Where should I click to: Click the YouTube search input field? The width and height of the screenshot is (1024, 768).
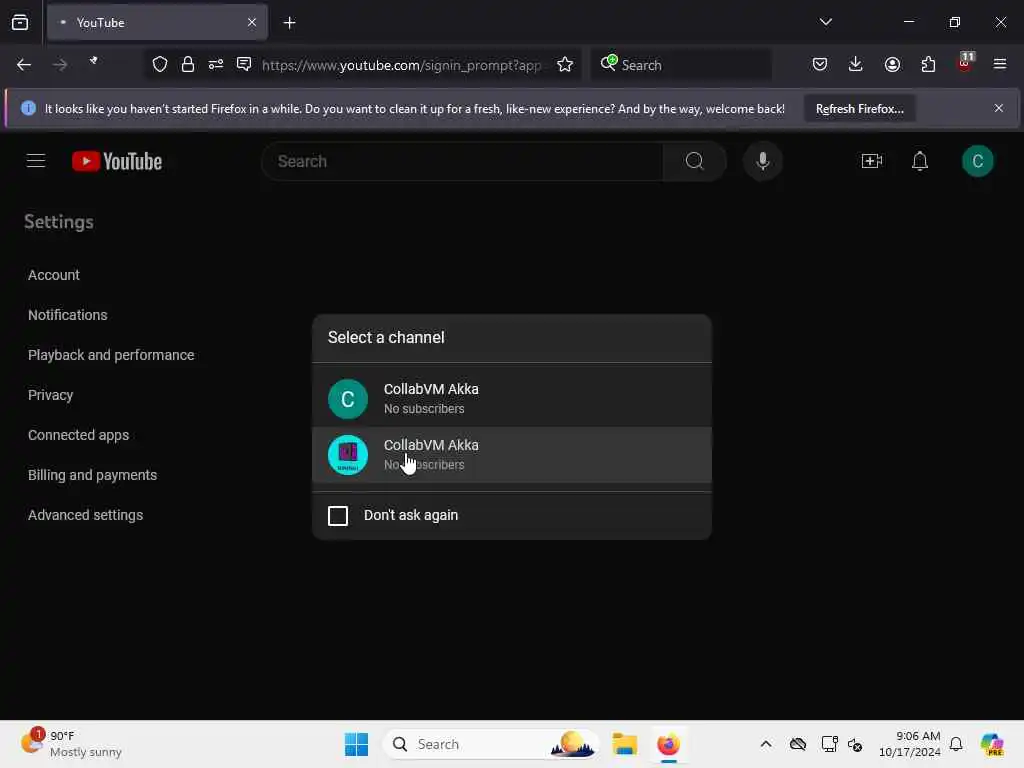tap(462, 161)
